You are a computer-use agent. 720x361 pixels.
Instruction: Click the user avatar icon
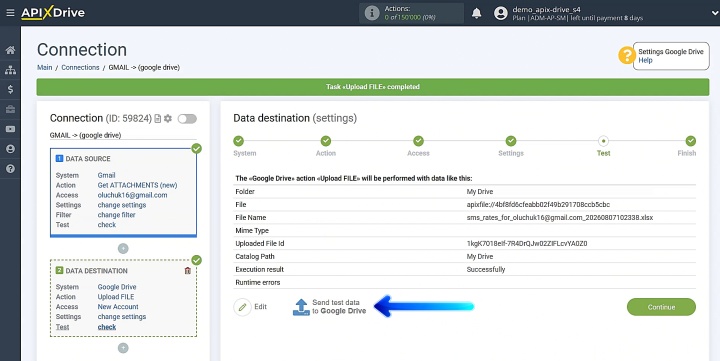pos(501,13)
